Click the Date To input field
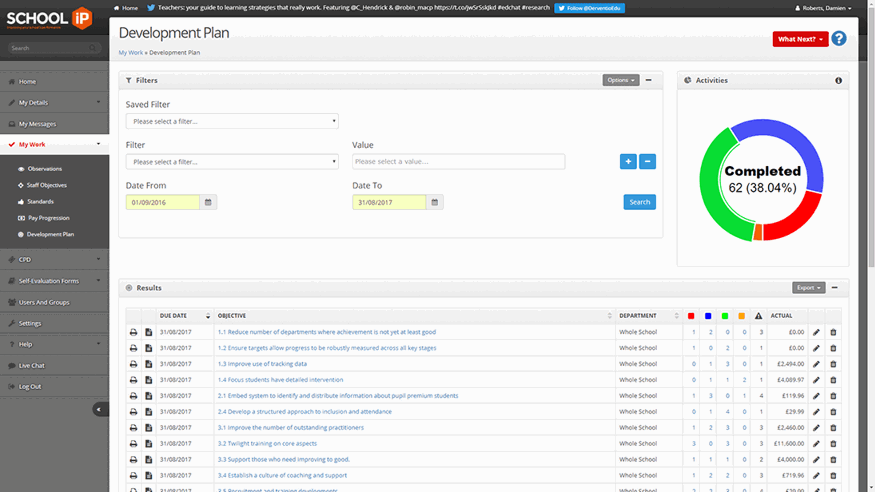 [x=389, y=202]
